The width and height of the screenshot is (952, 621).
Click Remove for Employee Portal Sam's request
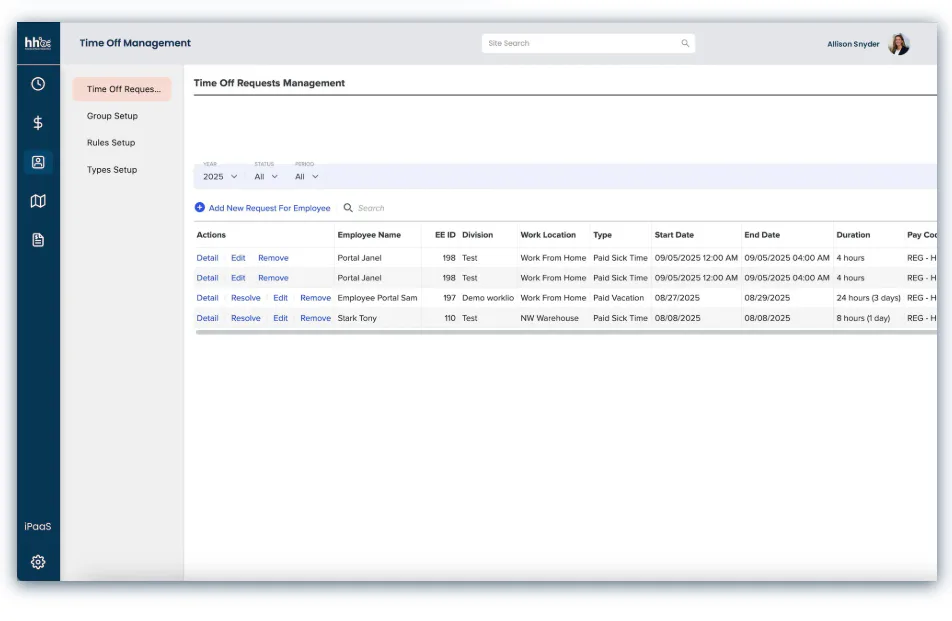pyautogui.click(x=315, y=298)
